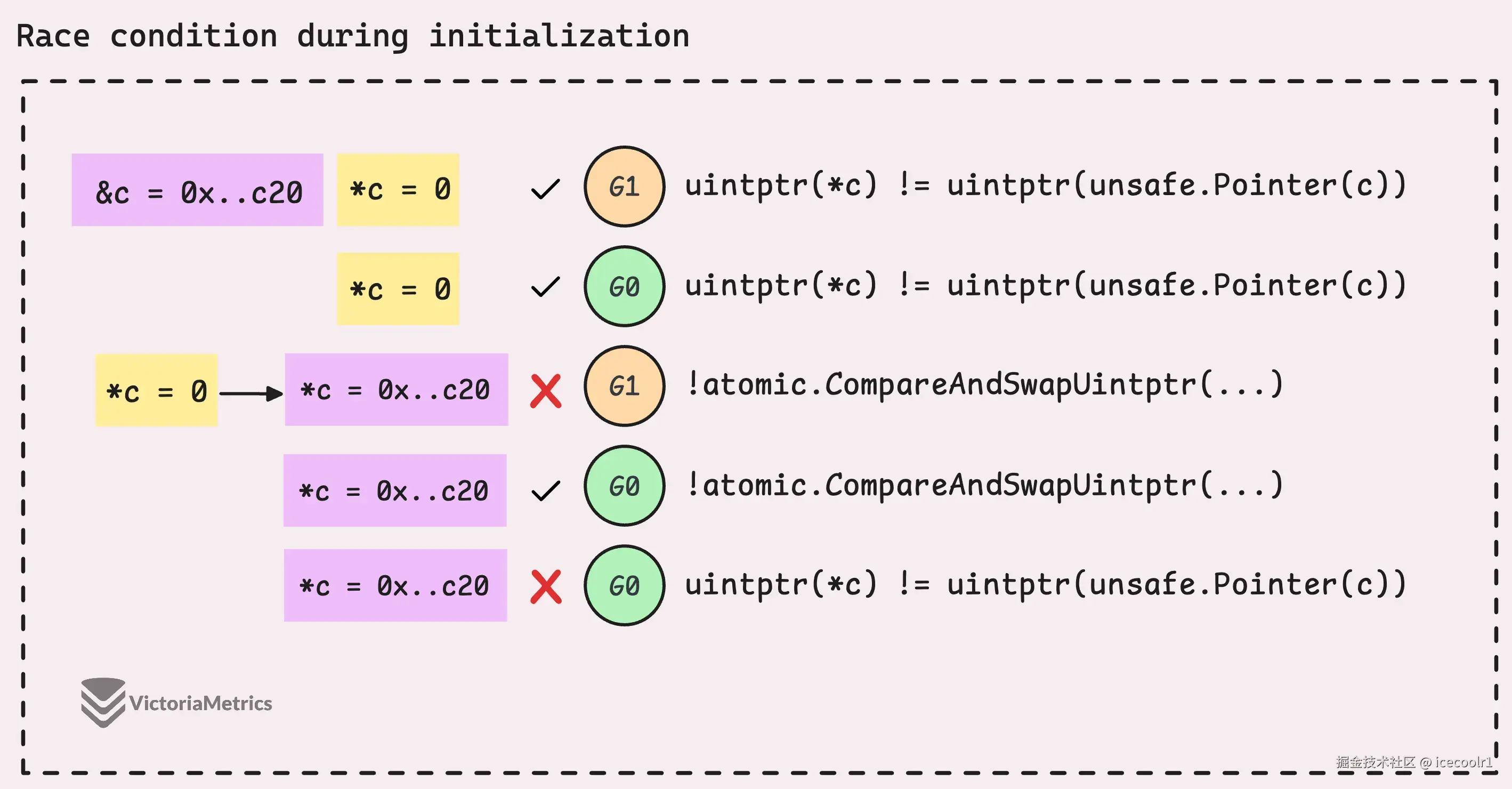This screenshot has height=789, width=1512.
Task: Click the bottom purple *c = 0x..c20 box
Action: (395, 585)
